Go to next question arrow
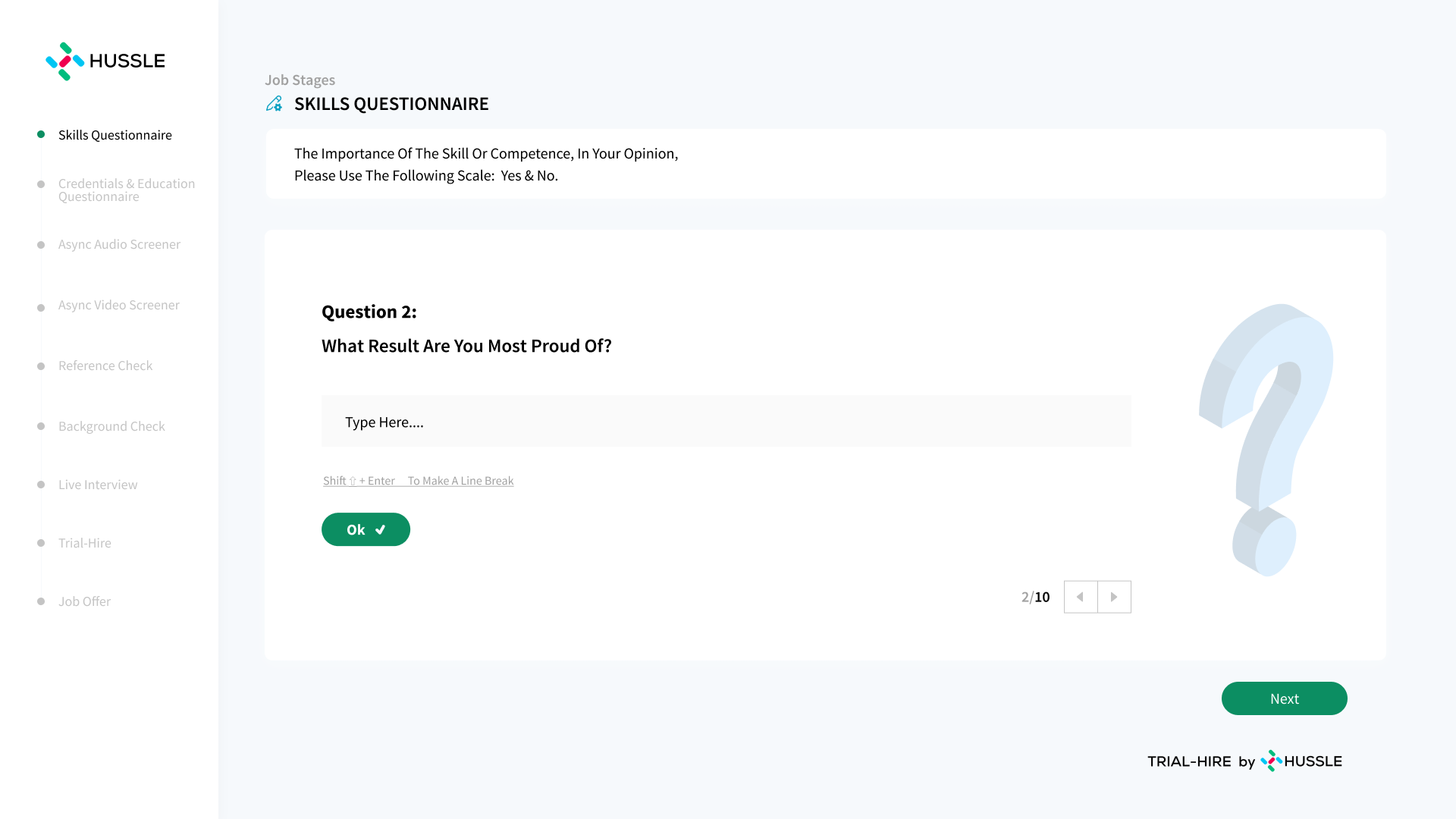This screenshot has width=1456, height=819. pos(1114,597)
